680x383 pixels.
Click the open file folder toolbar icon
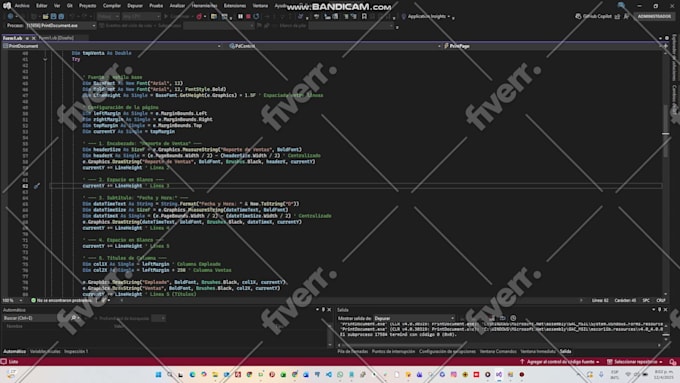(46, 16)
